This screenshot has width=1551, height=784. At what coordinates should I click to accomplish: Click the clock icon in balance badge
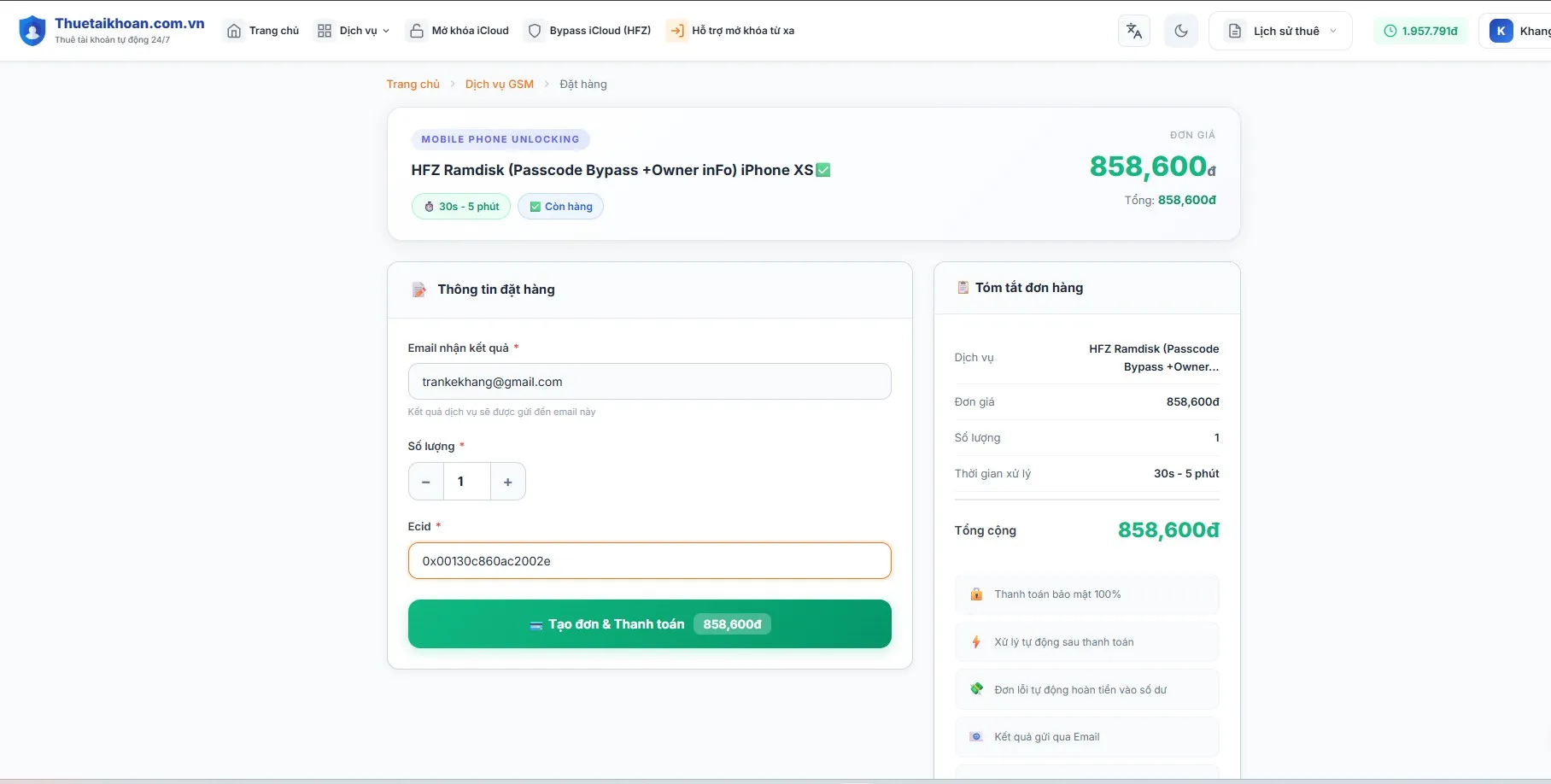point(1390,31)
